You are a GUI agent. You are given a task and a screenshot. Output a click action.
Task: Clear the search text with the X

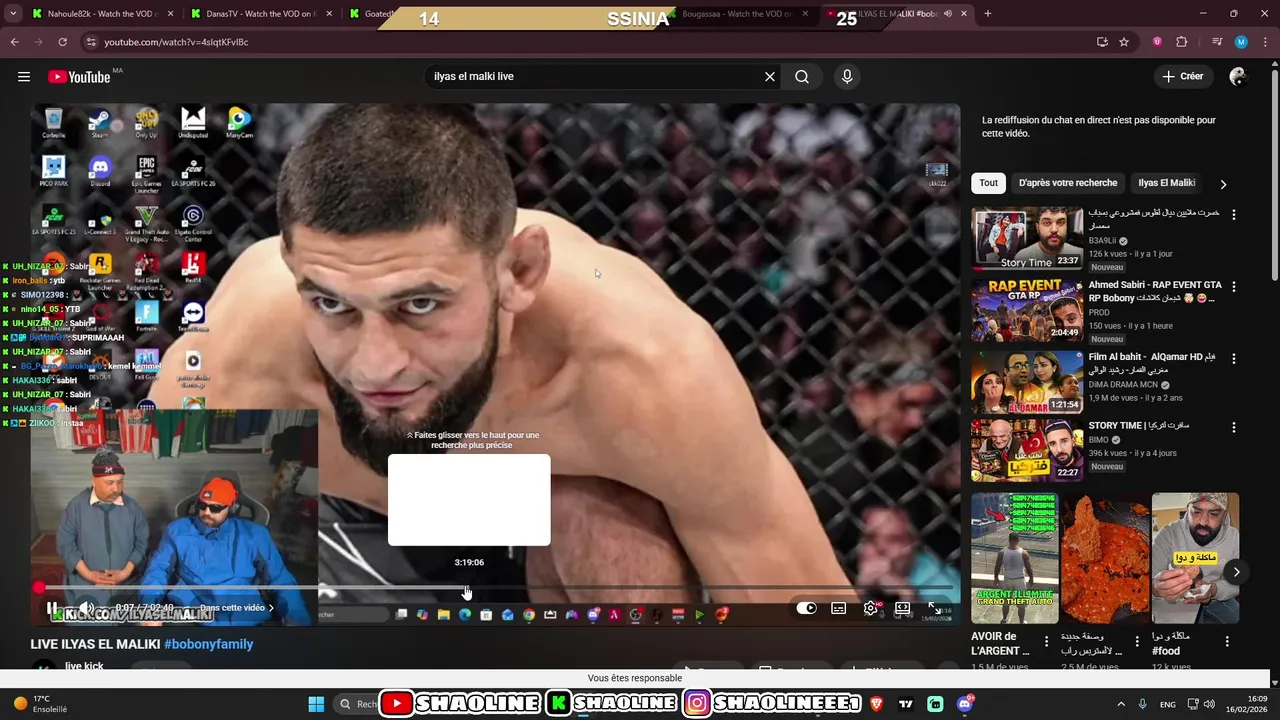(x=770, y=77)
